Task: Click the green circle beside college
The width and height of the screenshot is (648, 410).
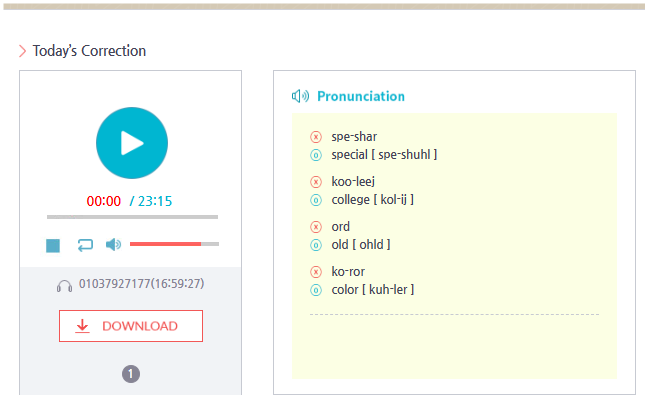Action: [x=316, y=200]
